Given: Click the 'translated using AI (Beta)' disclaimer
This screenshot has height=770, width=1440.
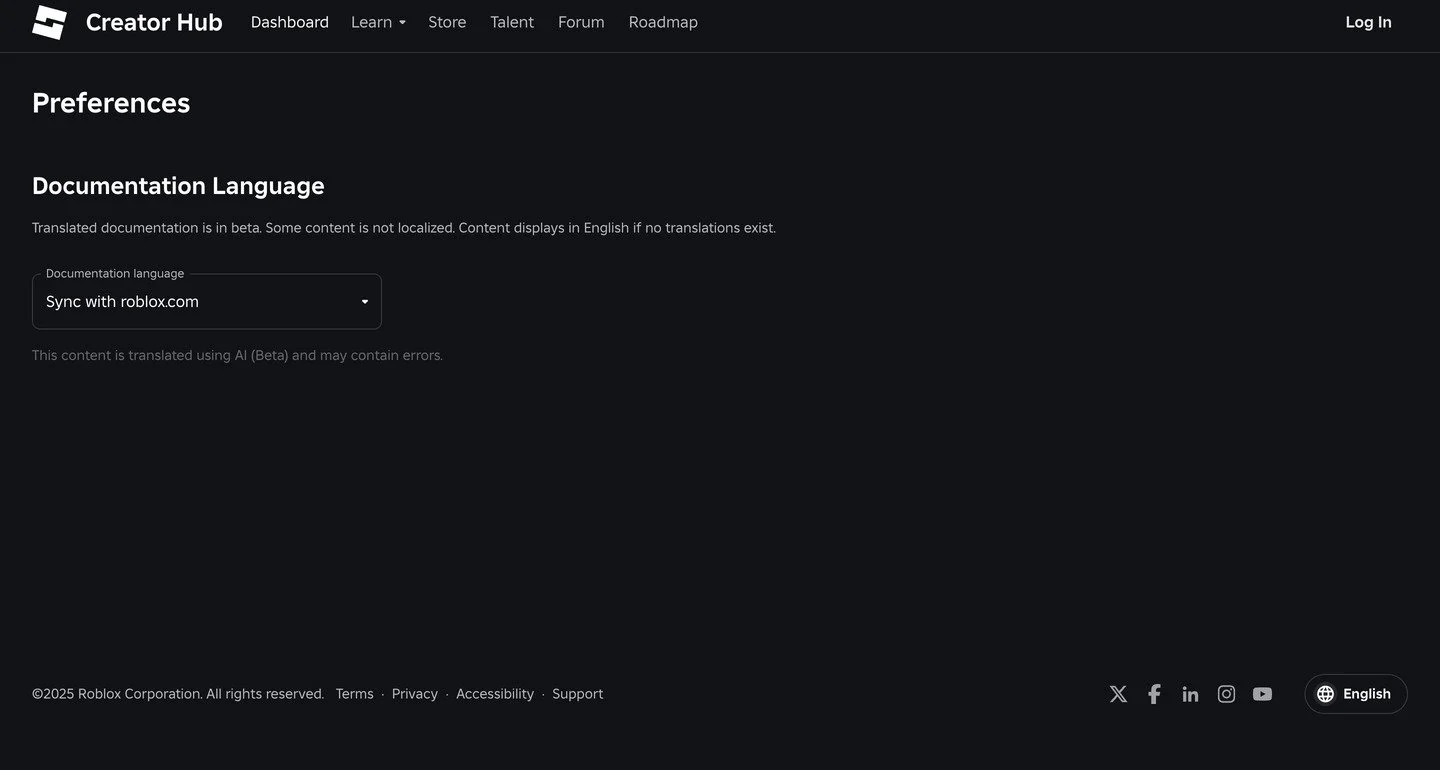Looking at the screenshot, I should (237, 355).
